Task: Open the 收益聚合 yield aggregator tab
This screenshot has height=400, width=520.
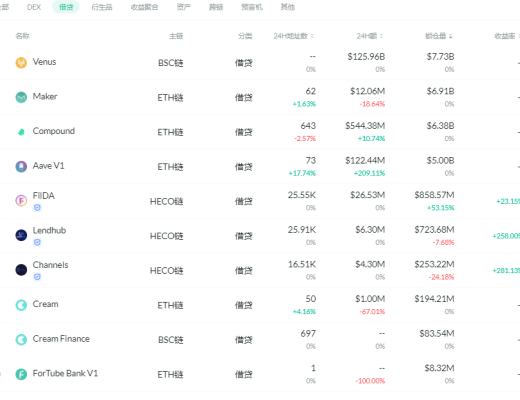Action: pos(144,7)
